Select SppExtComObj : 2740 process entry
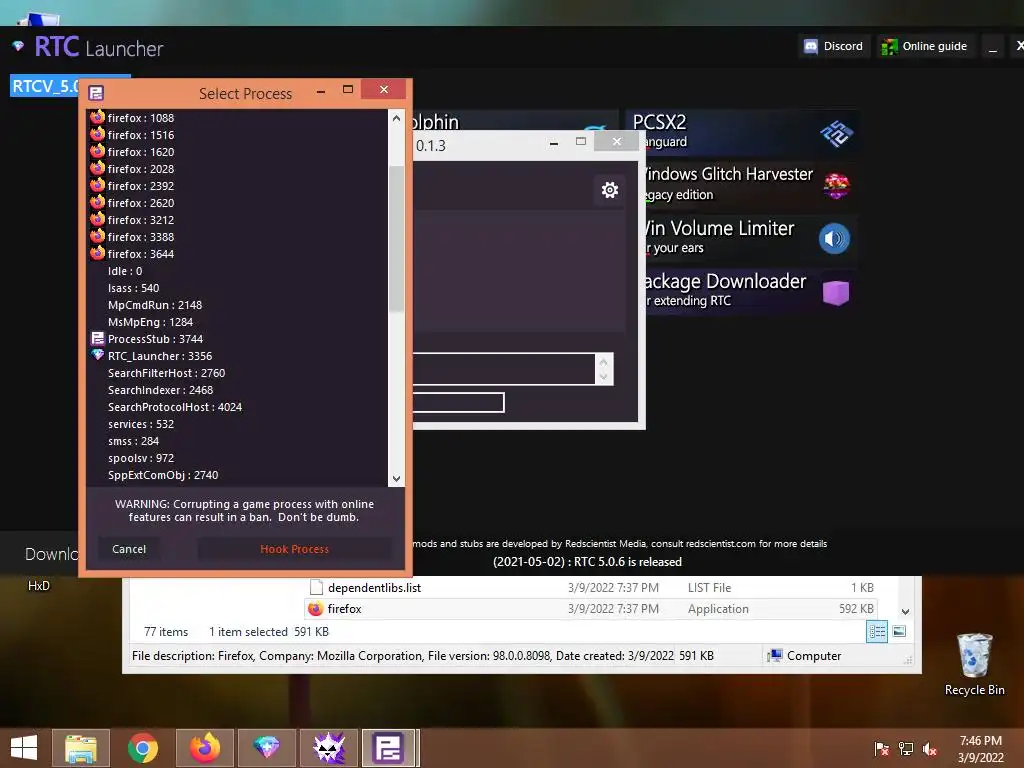This screenshot has height=768, width=1024. (238, 475)
